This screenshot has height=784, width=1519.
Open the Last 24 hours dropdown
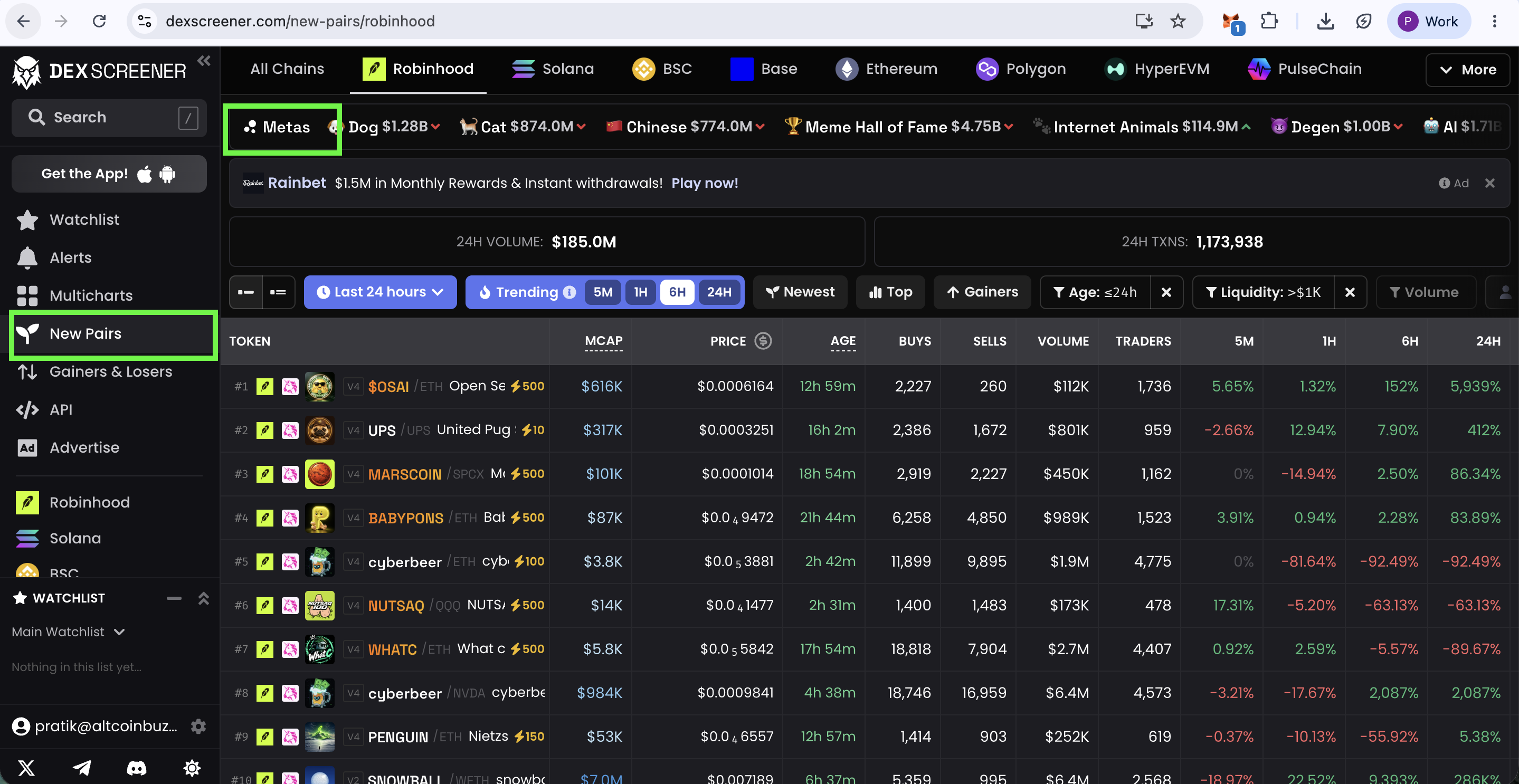click(381, 292)
